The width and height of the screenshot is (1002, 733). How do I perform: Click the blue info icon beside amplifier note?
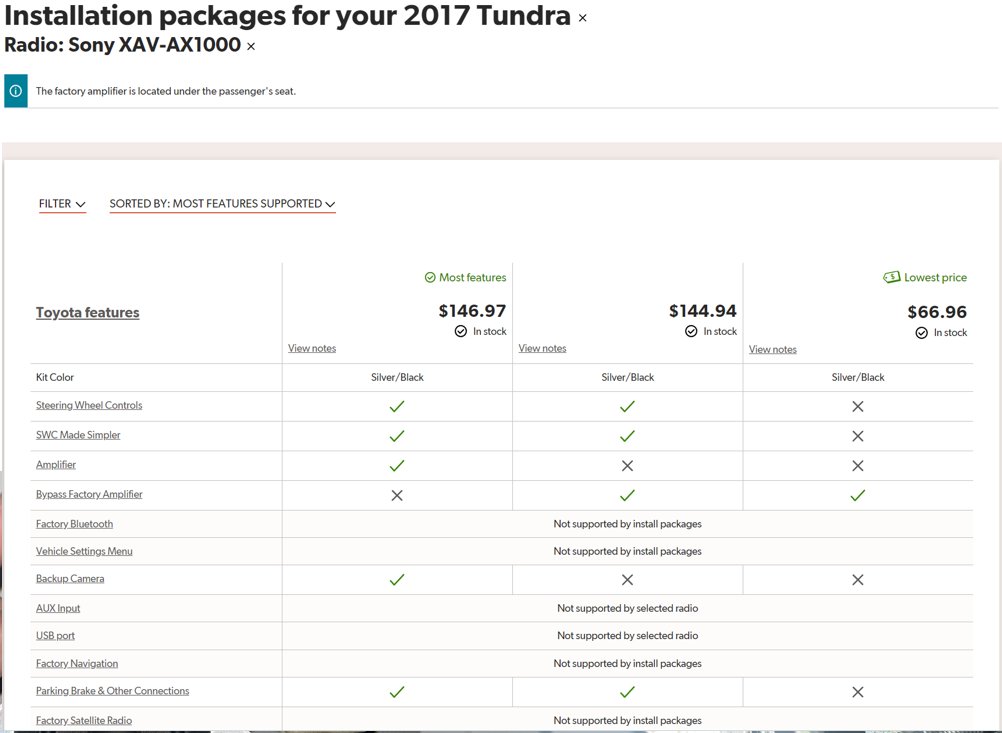pos(16,91)
